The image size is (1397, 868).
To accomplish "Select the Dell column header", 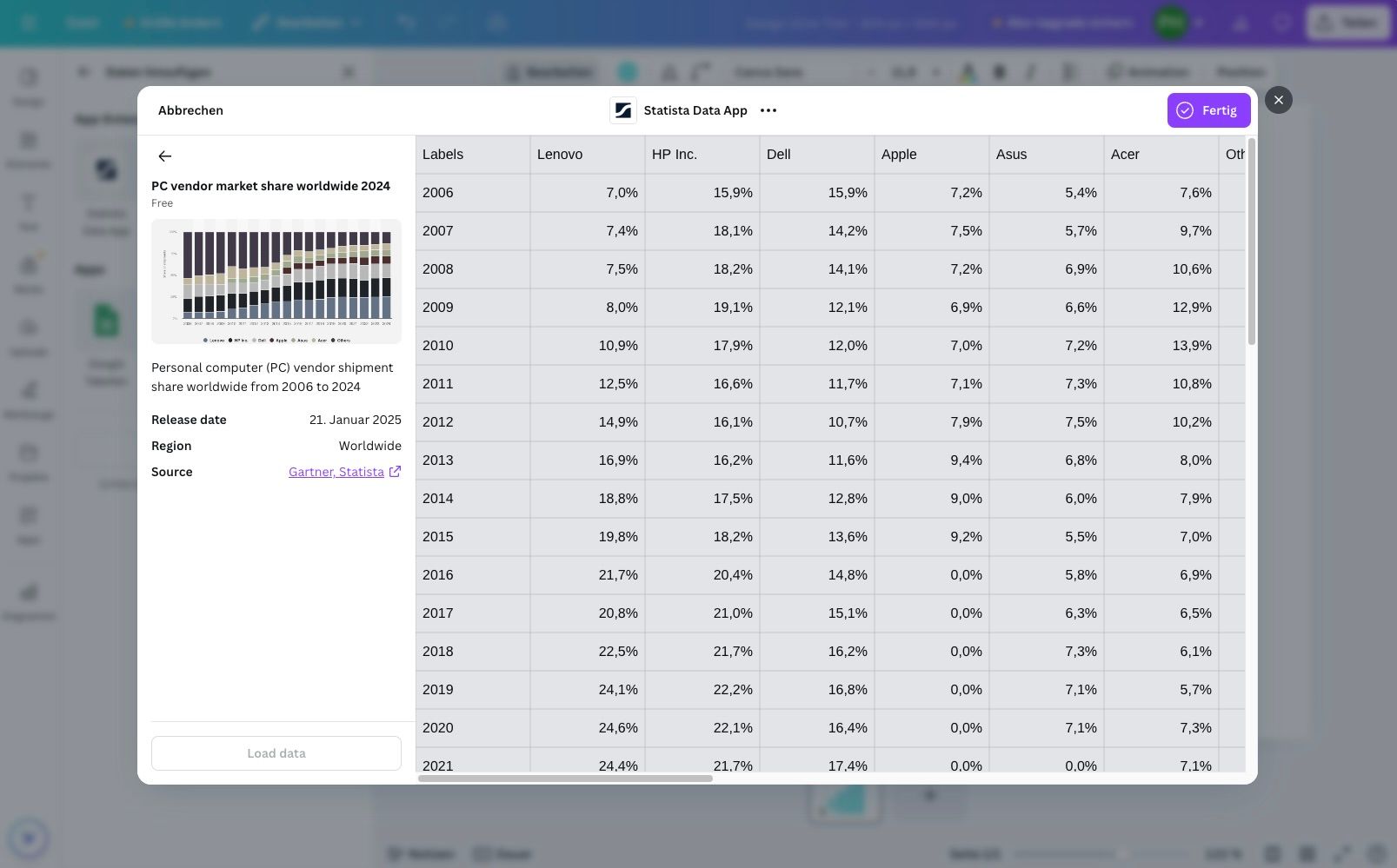I will coord(816,155).
